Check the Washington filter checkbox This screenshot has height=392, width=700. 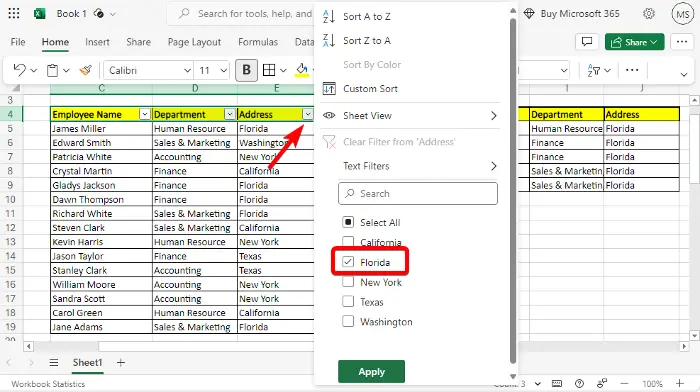348,321
